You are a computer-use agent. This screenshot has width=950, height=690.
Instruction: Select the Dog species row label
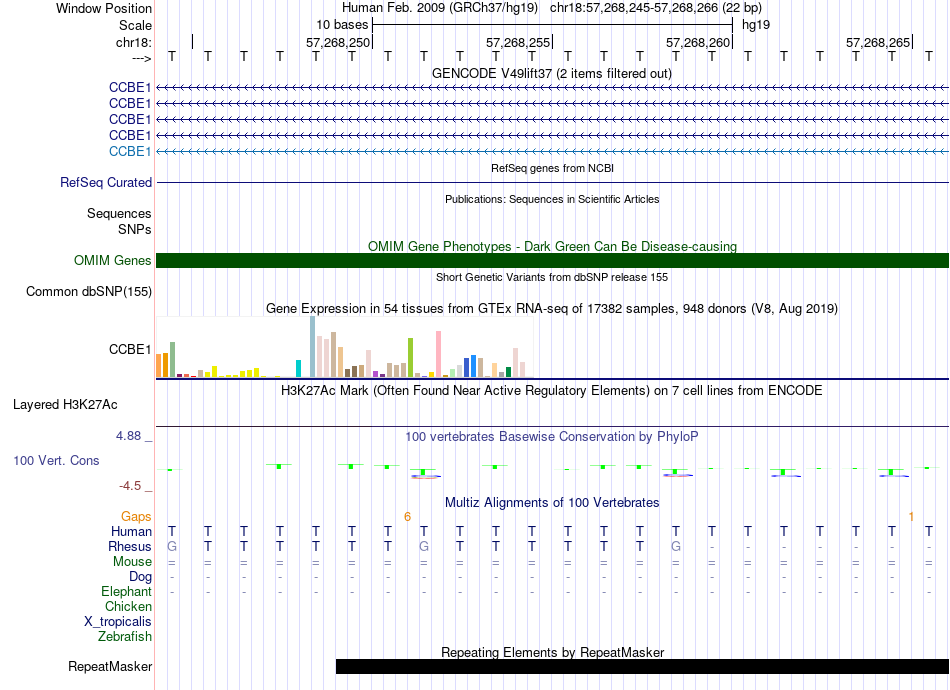(140, 577)
